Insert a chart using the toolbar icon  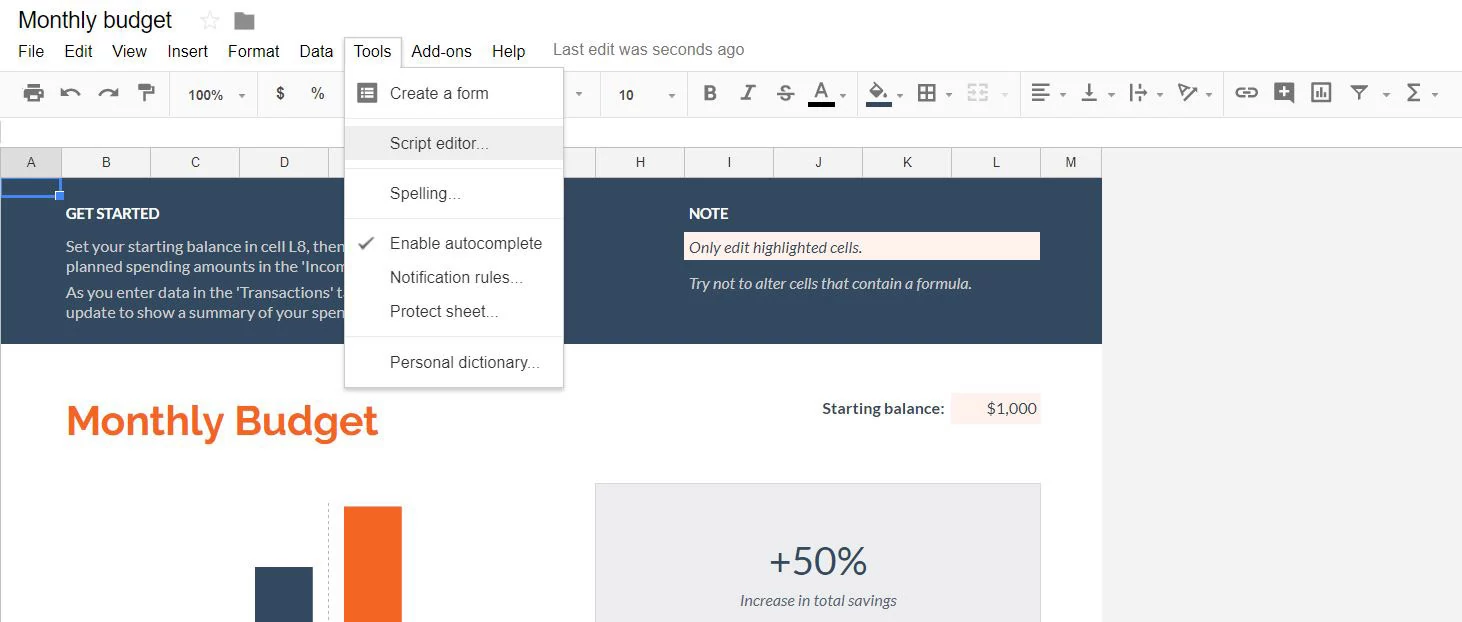1321,93
